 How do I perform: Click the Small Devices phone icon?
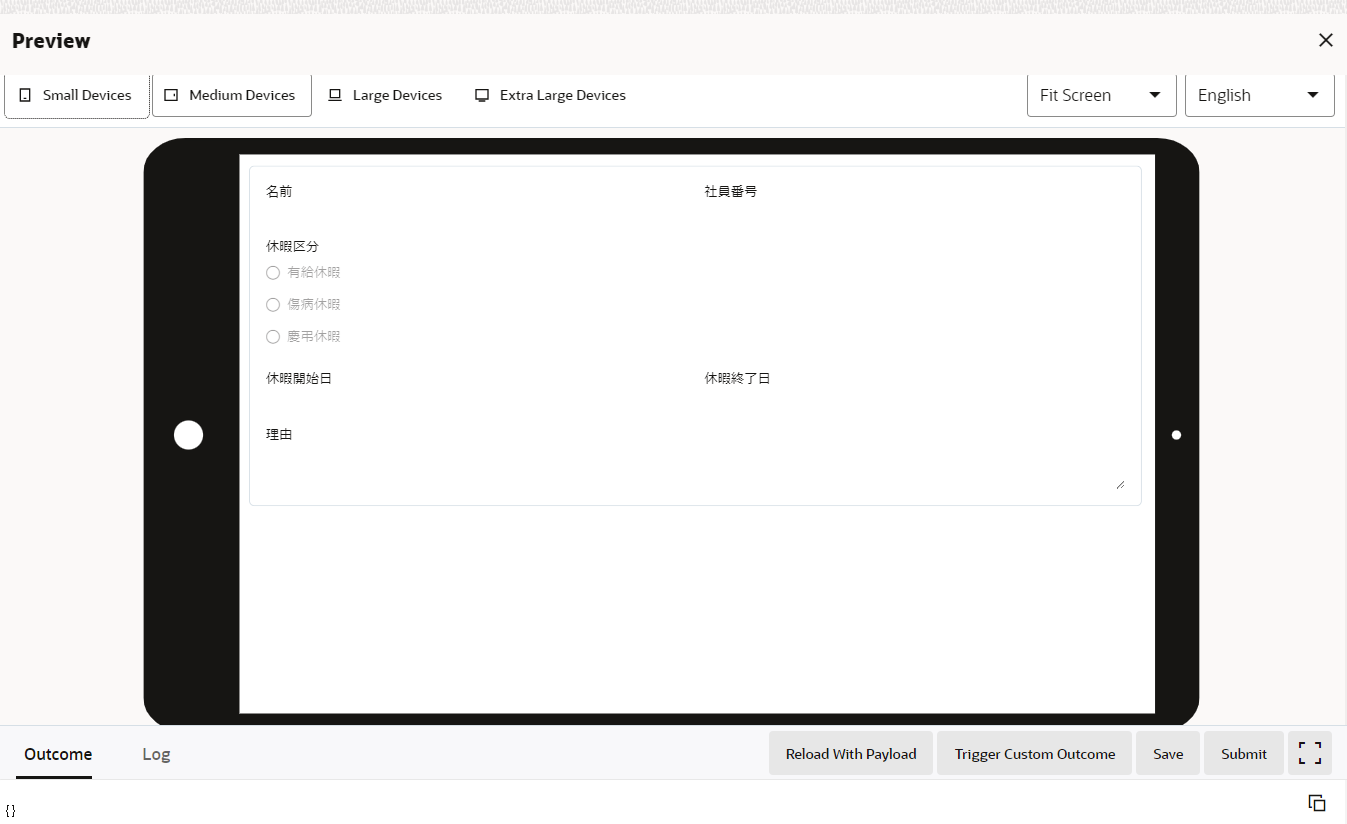(x=25, y=96)
